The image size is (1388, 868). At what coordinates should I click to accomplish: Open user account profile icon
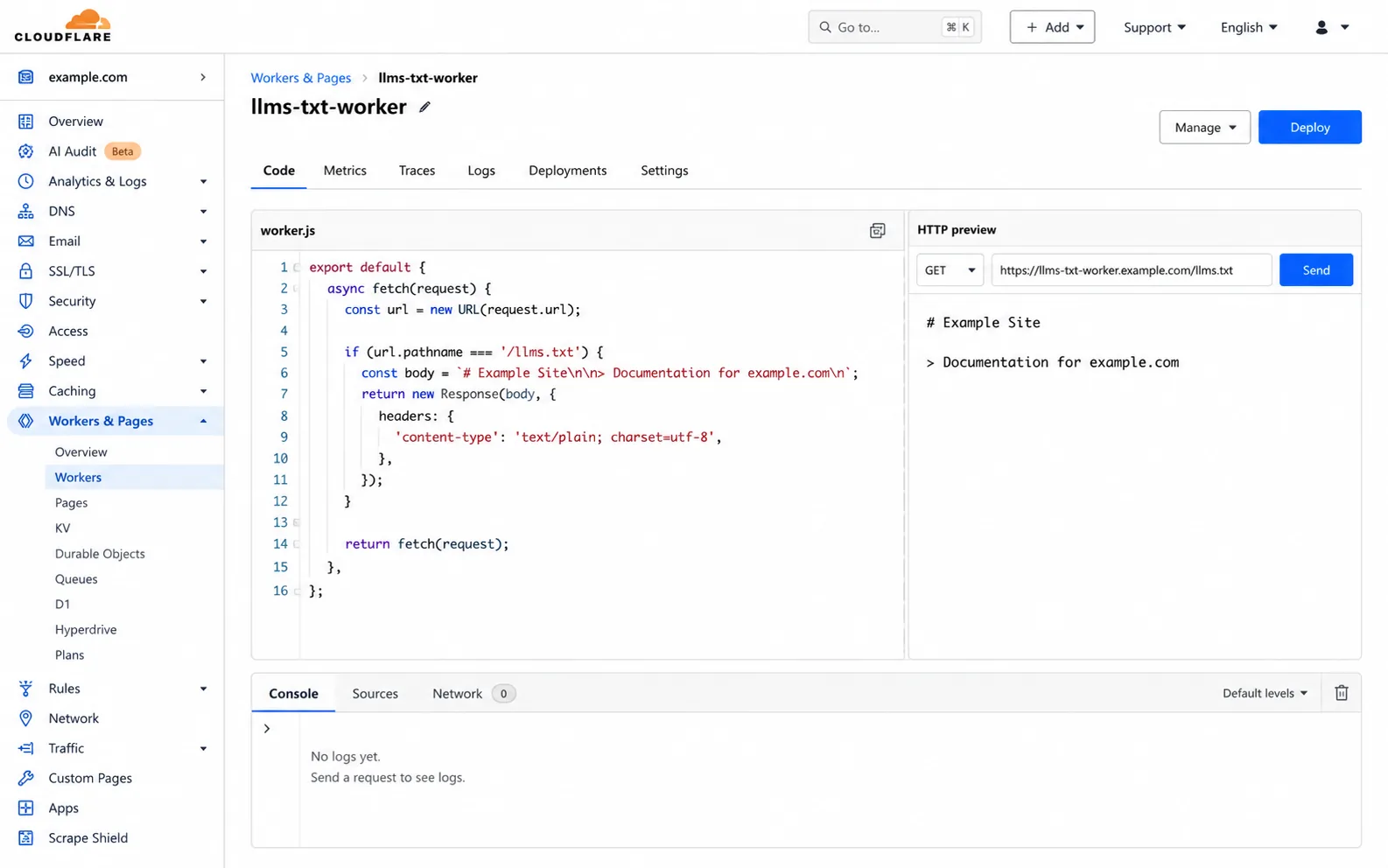click(1321, 27)
